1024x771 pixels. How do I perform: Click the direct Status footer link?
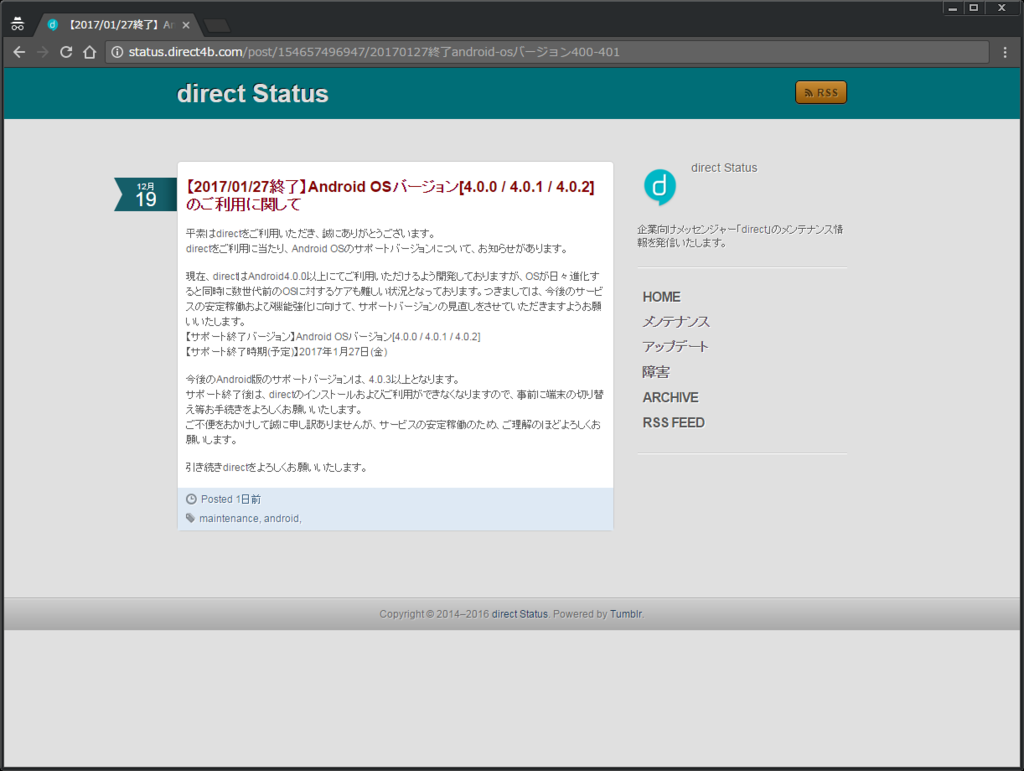coord(520,614)
